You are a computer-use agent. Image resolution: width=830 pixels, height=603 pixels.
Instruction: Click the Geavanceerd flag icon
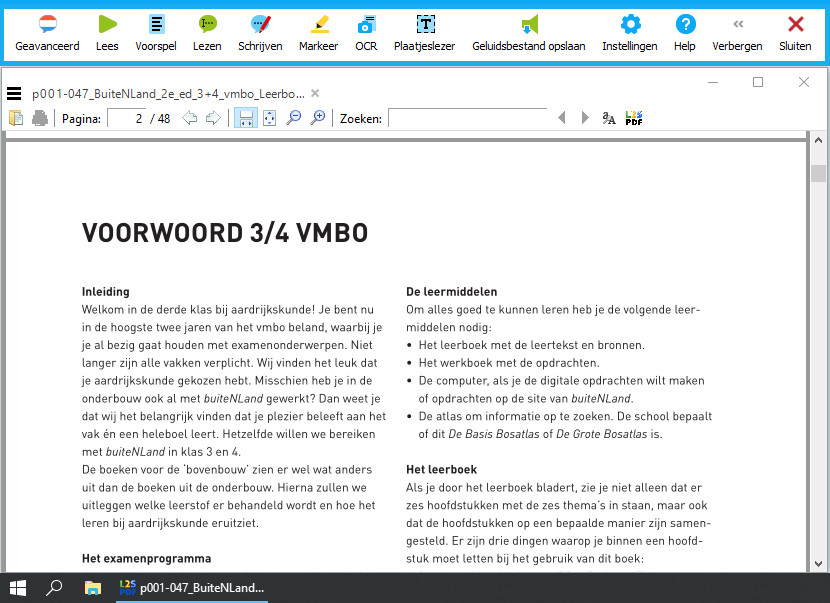tap(48, 24)
